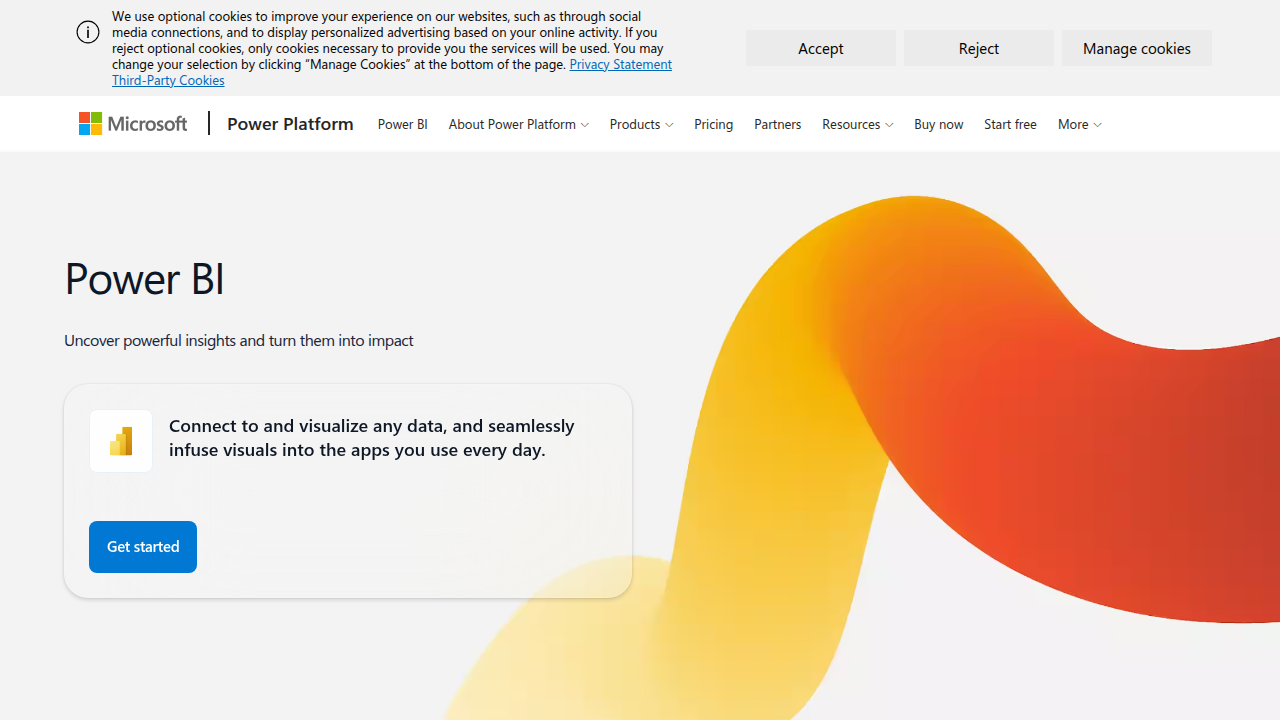The height and width of the screenshot is (720, 1280).
Task: Open the Privacy Statement link
Action: coord(620,64)
